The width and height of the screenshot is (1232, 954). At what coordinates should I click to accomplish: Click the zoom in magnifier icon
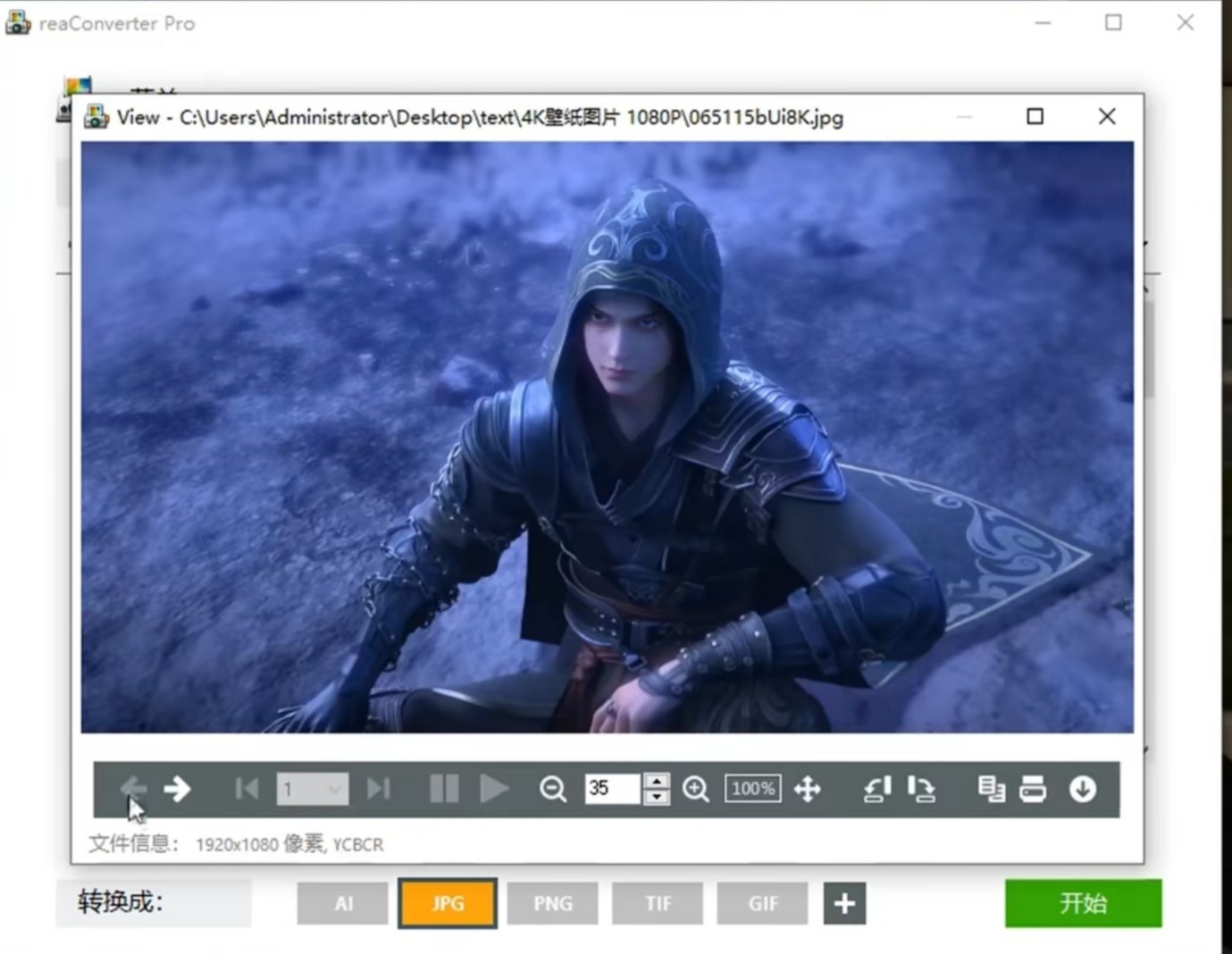click(695, 789)
